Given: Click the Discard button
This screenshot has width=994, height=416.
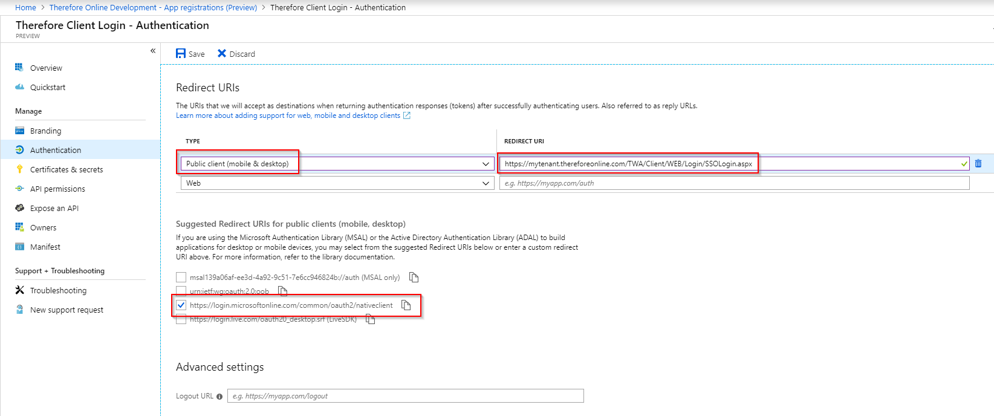Looking at the screenshot, I should [236, 54].
